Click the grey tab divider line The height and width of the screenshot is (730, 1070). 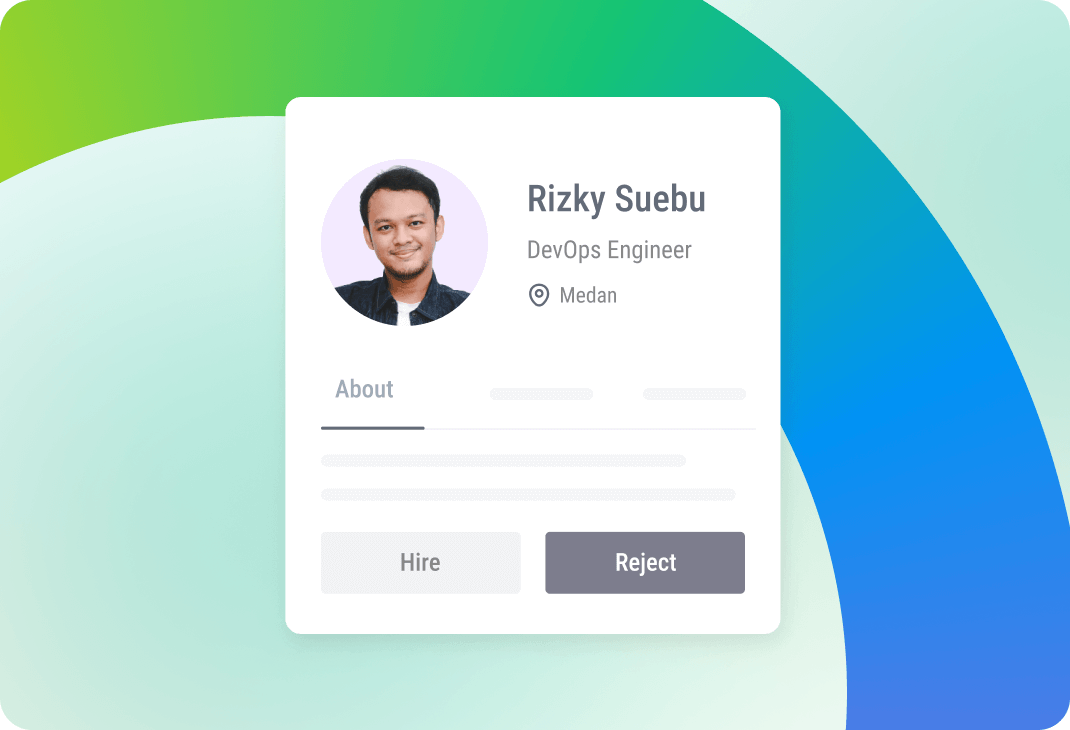(x=590, y=428)
